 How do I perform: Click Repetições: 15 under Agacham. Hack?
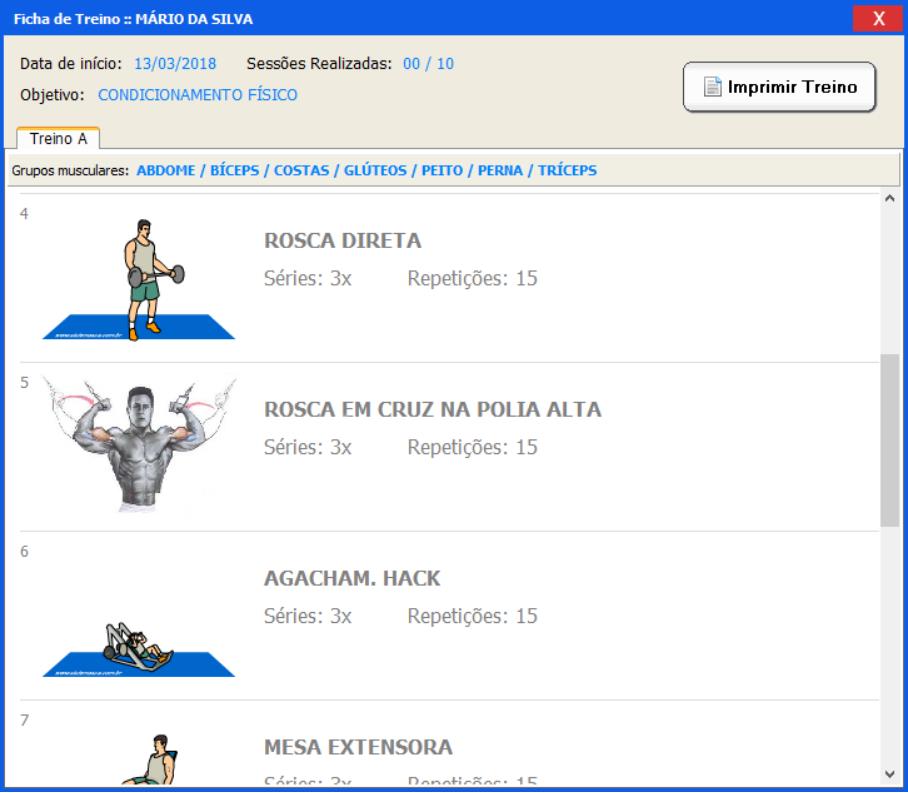coord(473,616)
